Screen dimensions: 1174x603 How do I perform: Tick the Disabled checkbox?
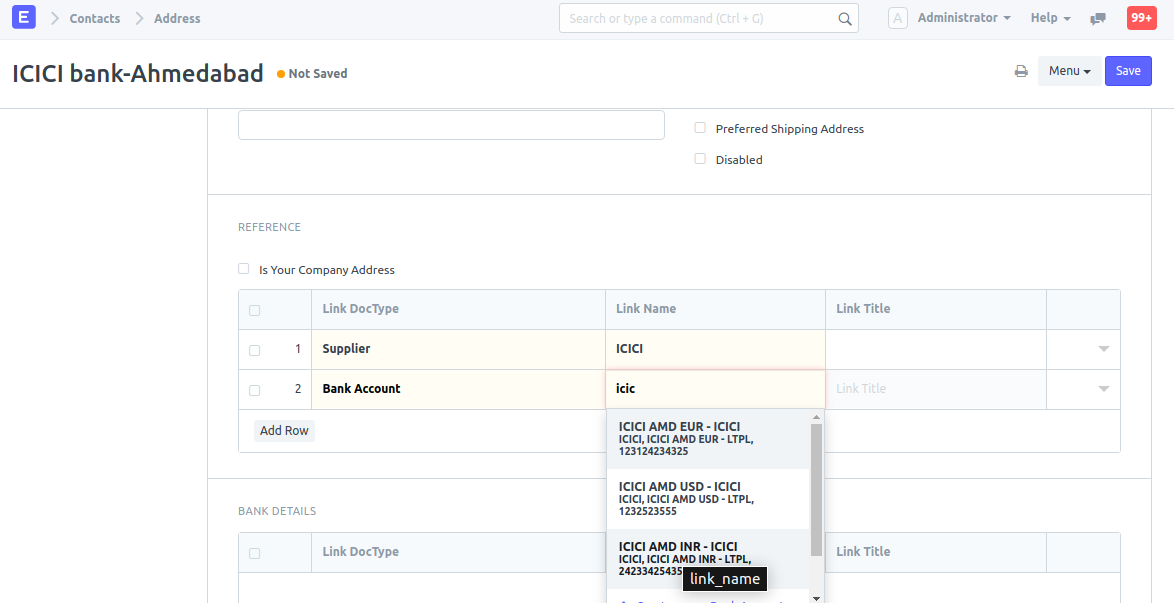coord(700,159)
